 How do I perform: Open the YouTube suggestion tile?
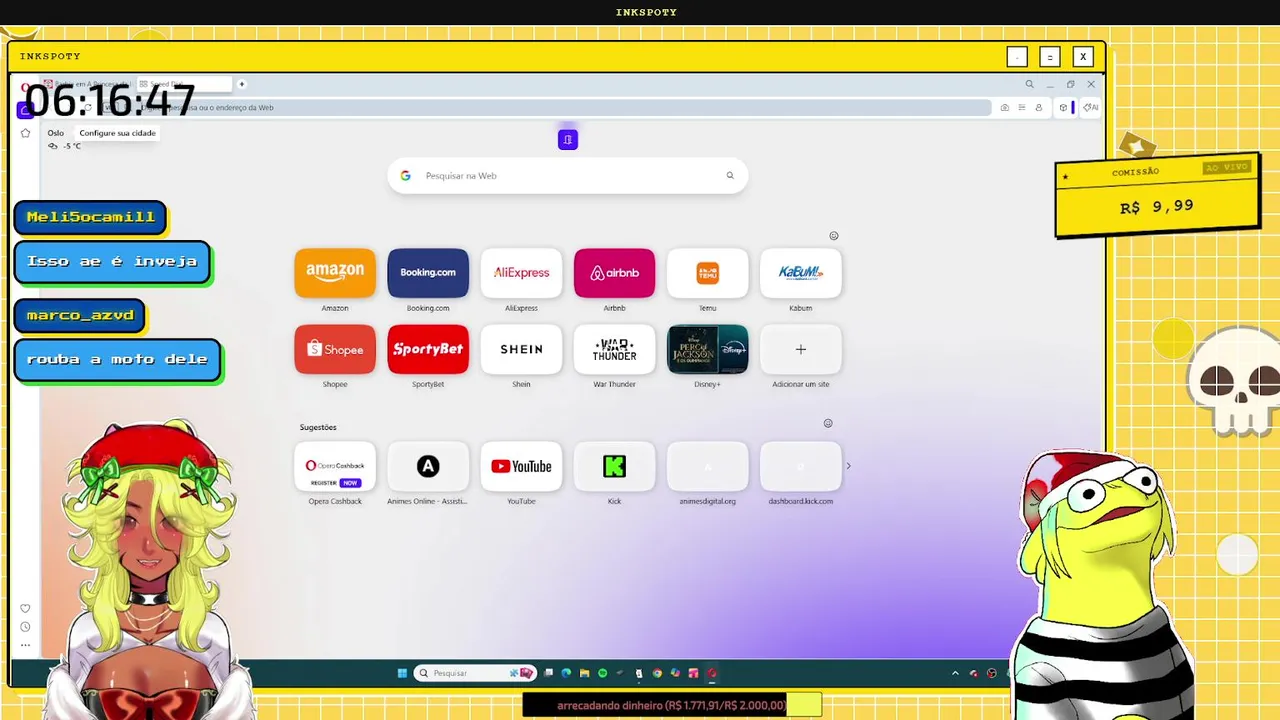521,466
